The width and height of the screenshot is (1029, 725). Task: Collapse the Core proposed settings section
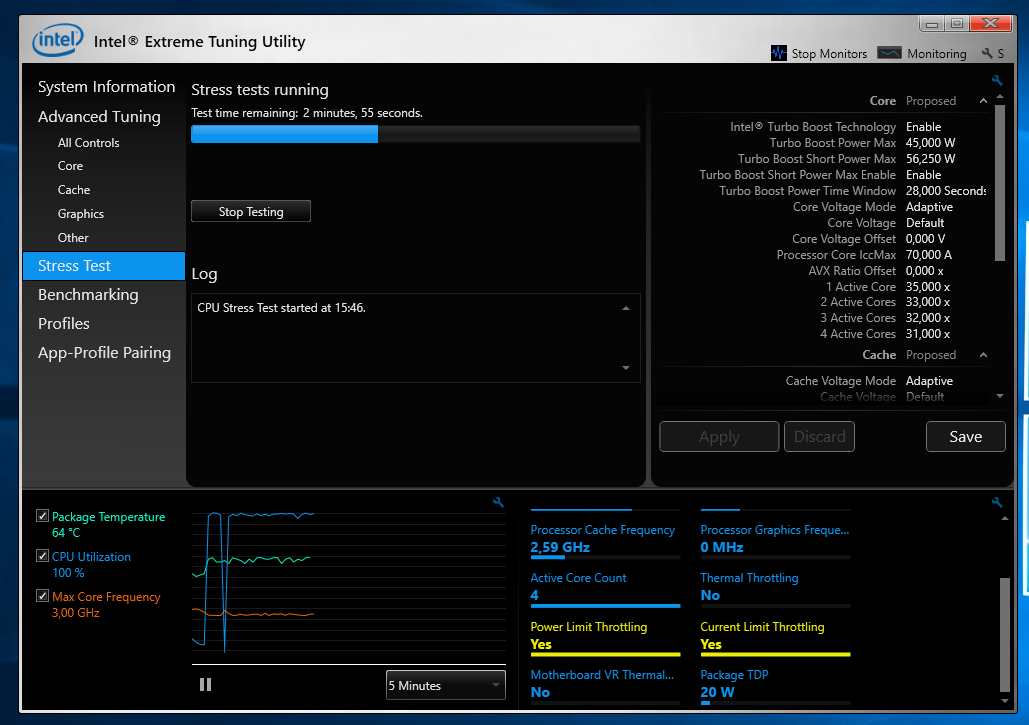click(983, 101)
